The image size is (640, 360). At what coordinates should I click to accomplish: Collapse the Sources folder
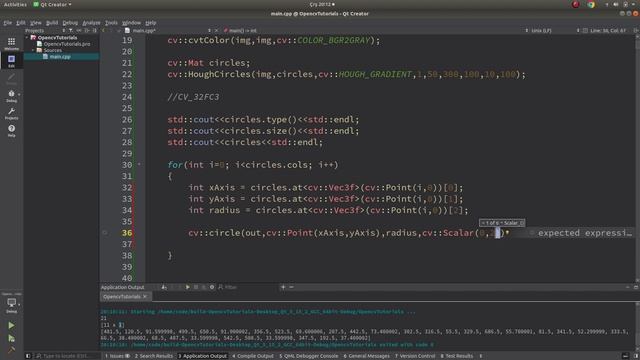[x=33, y=50]
